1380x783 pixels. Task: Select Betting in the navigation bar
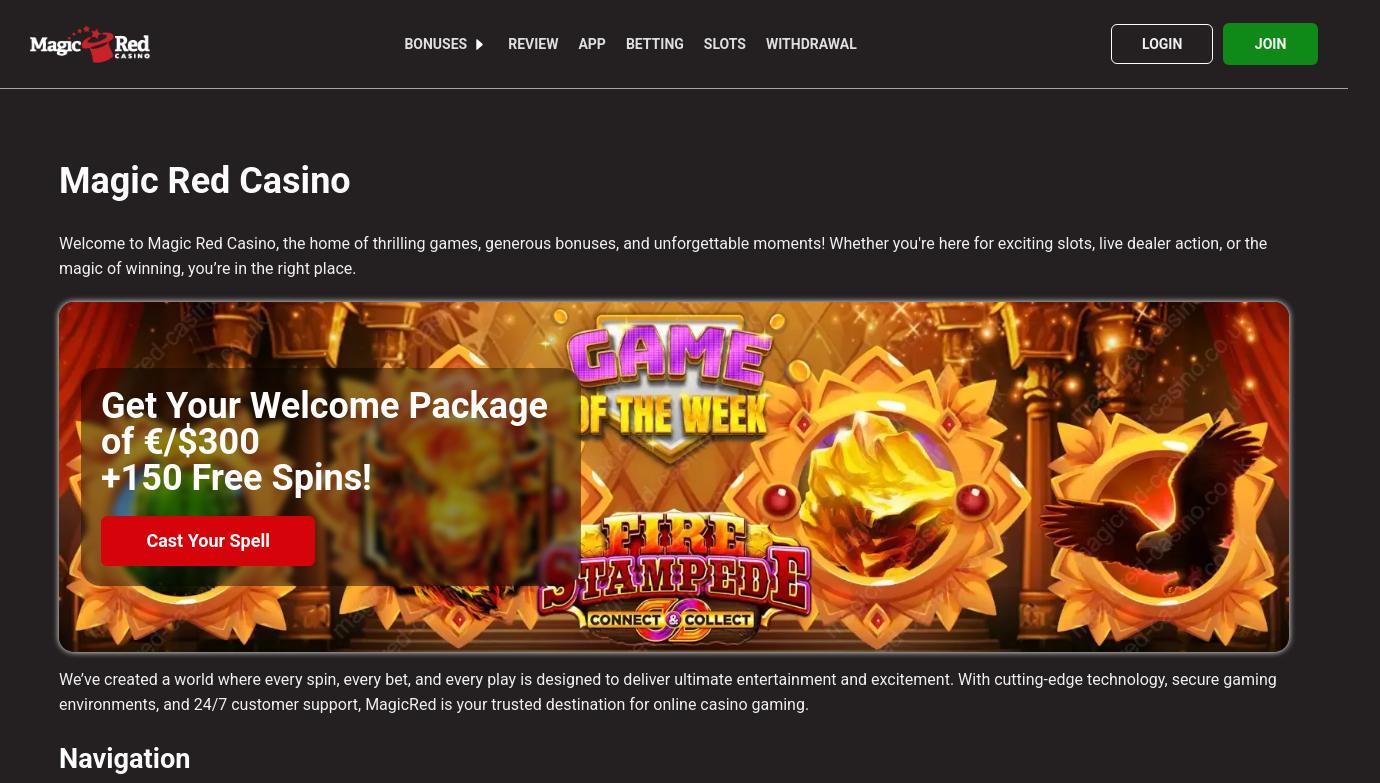tap(655, 44)
